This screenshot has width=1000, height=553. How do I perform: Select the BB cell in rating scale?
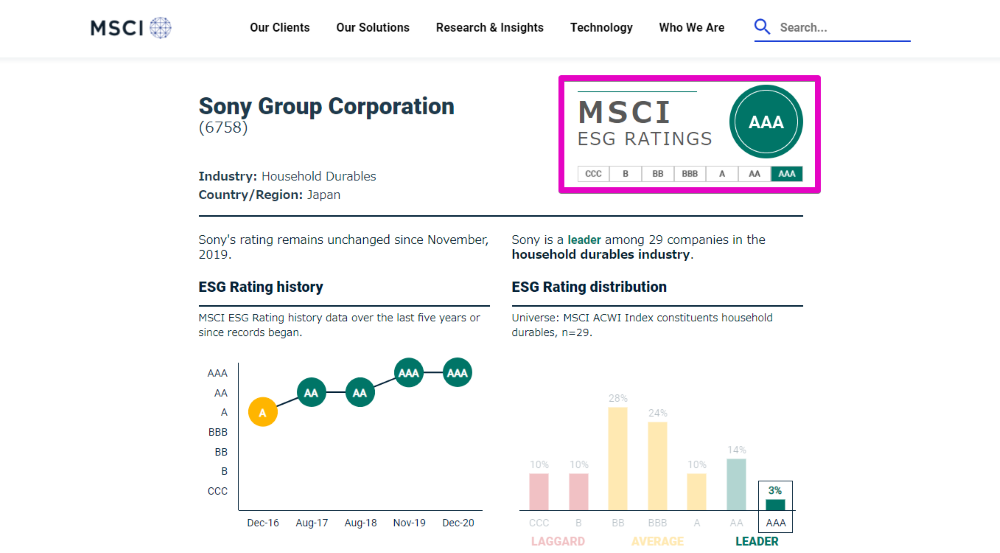(x=658, y=173)
